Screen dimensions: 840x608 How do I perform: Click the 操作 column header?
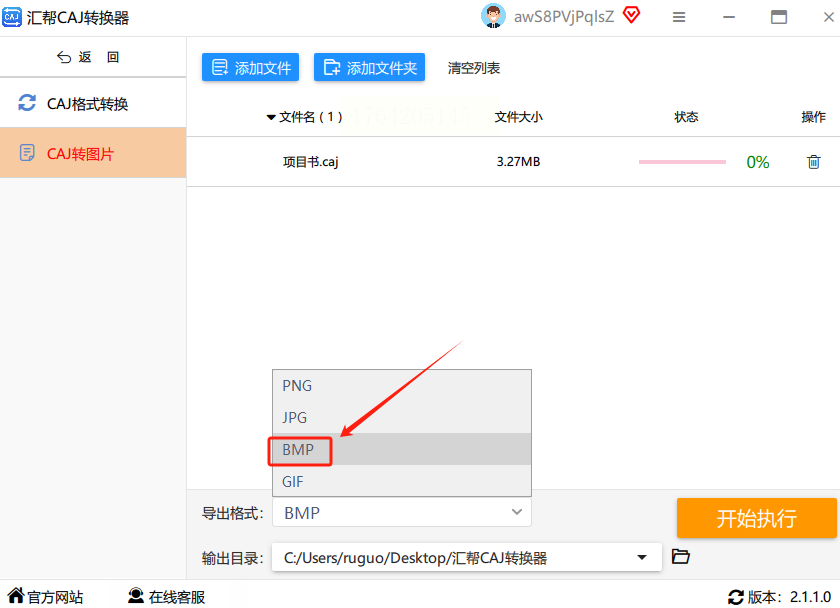coord(813,117)
